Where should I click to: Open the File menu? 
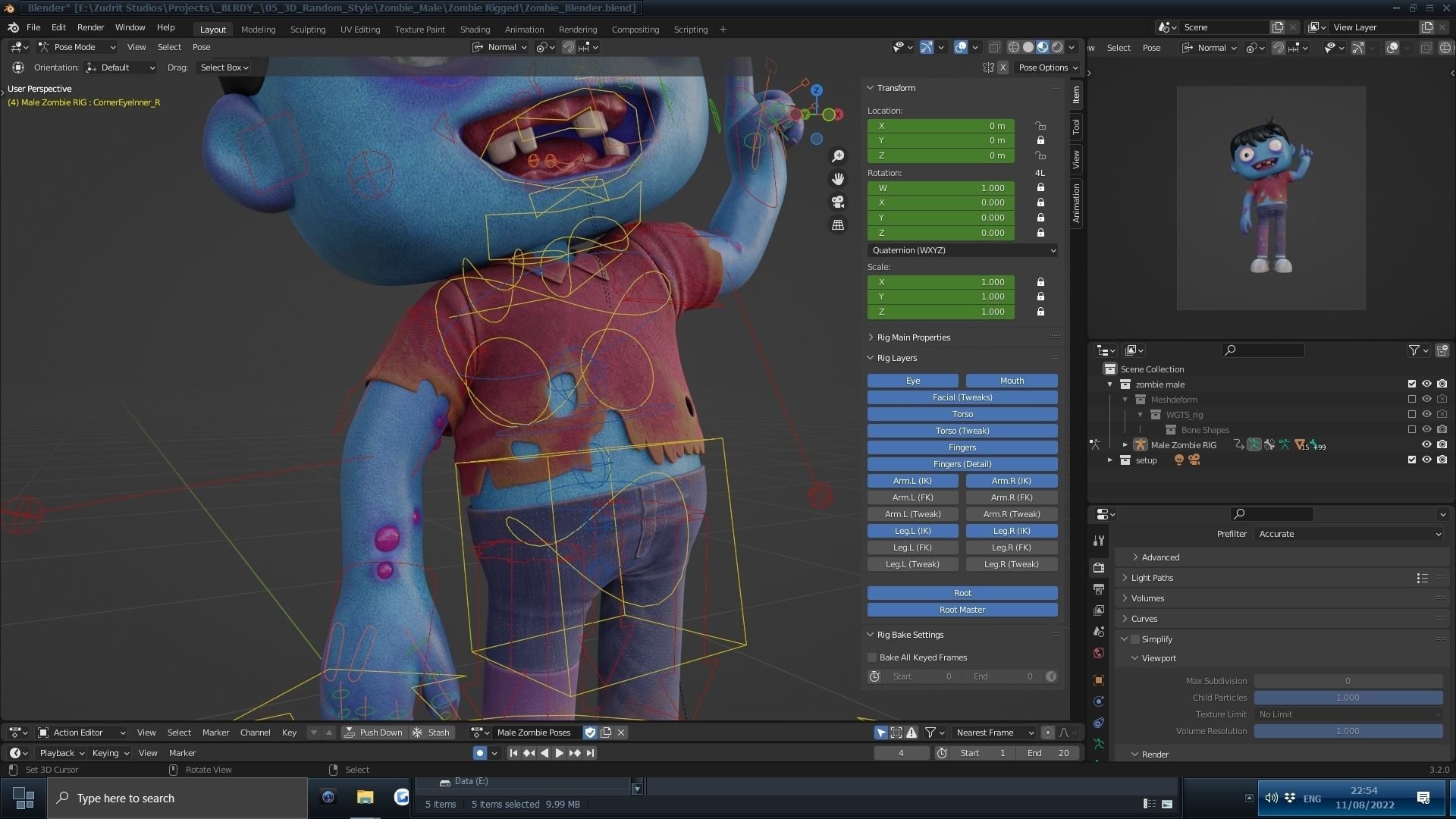pyautogui.click(x=33, y=27)
